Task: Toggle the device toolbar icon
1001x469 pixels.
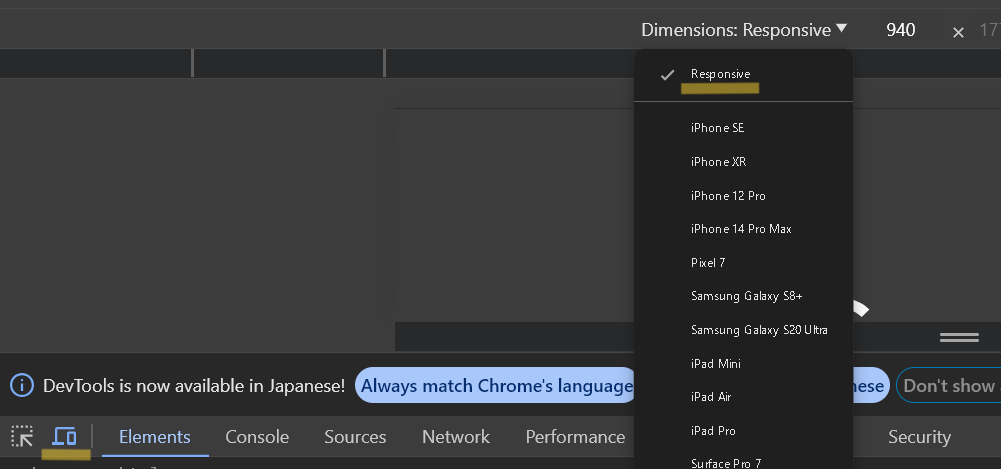Action: tap(64, 436)
